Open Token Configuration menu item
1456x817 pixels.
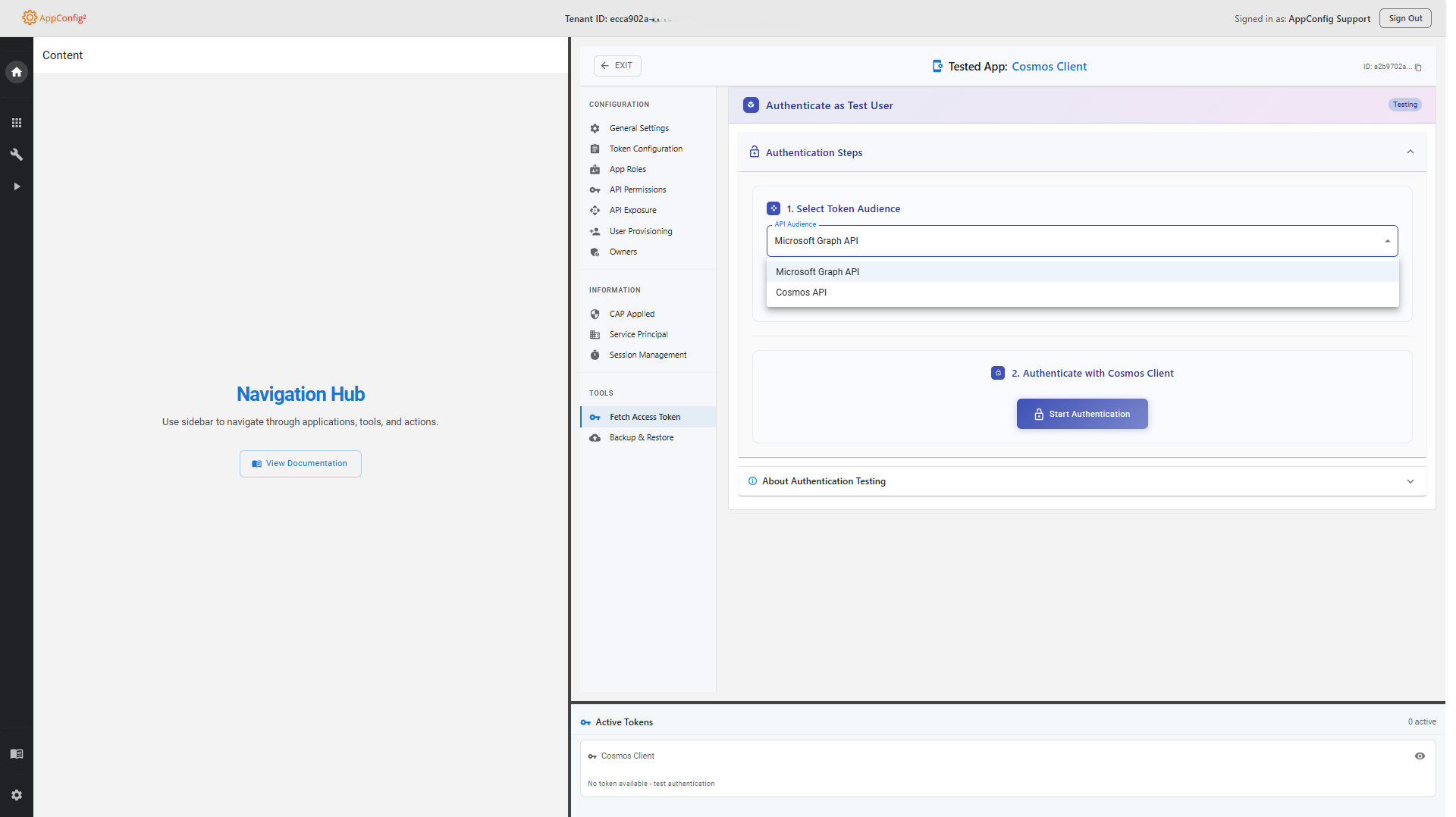(x=648, y=149)
